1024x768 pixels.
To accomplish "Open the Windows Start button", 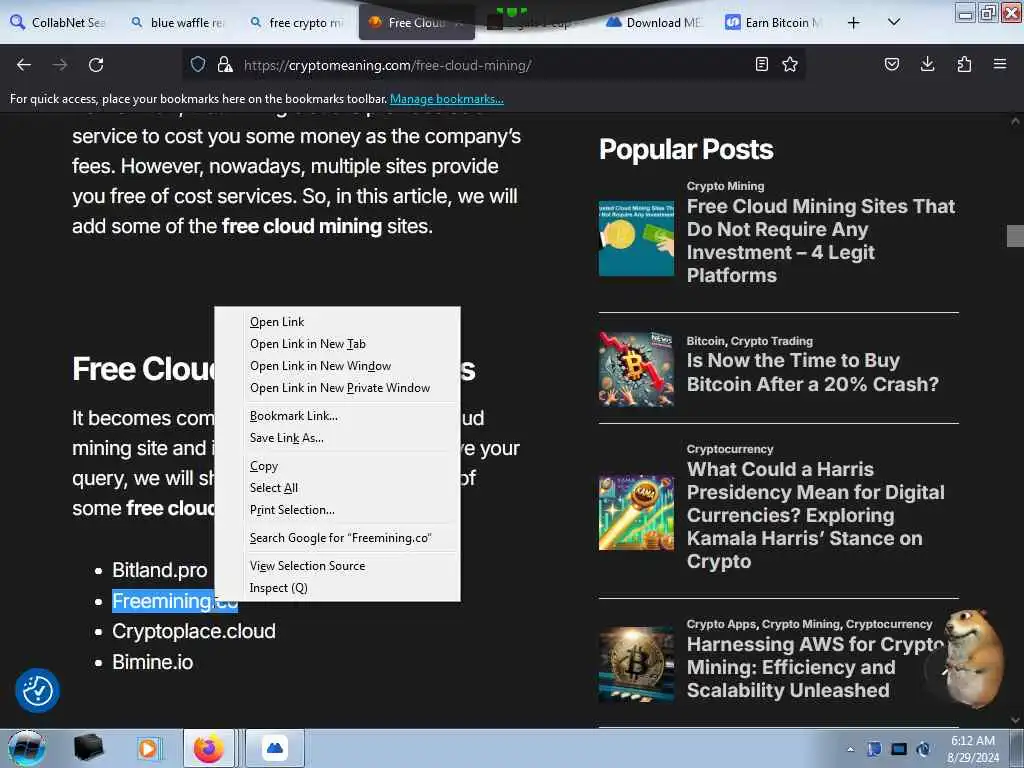I will [x=27, y=748].
